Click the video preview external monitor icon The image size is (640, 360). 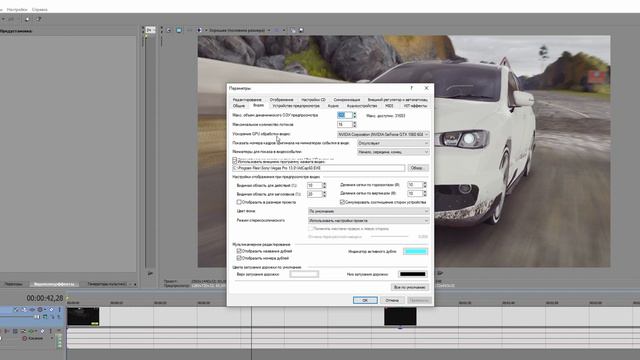coord(179,30)
